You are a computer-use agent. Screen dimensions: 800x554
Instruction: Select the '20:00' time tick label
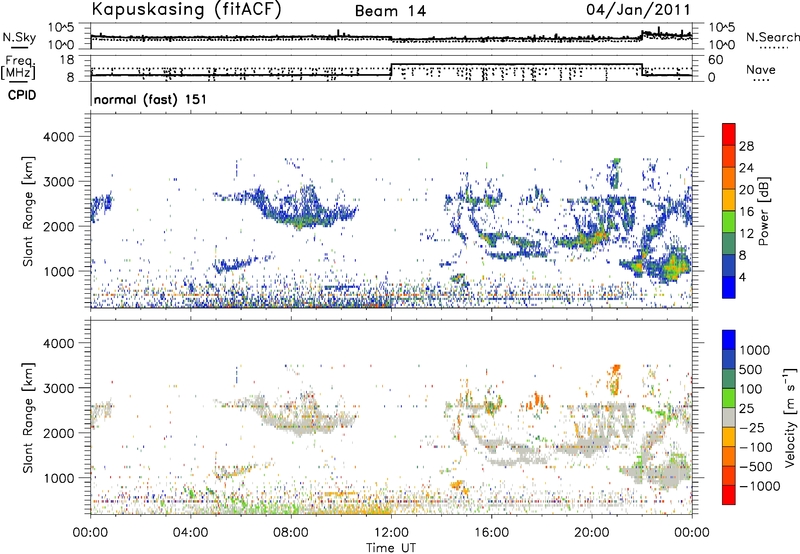[591, 533]
